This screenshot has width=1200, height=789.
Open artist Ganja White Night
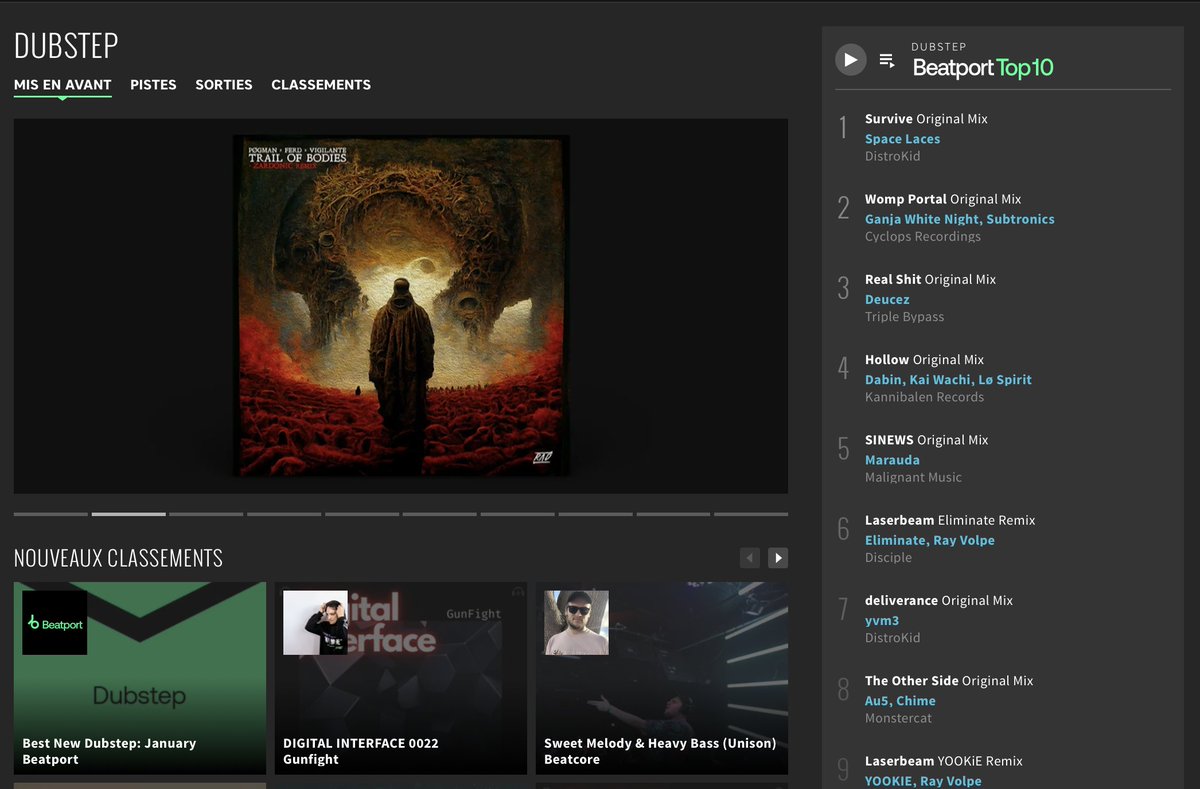point(923,219)
